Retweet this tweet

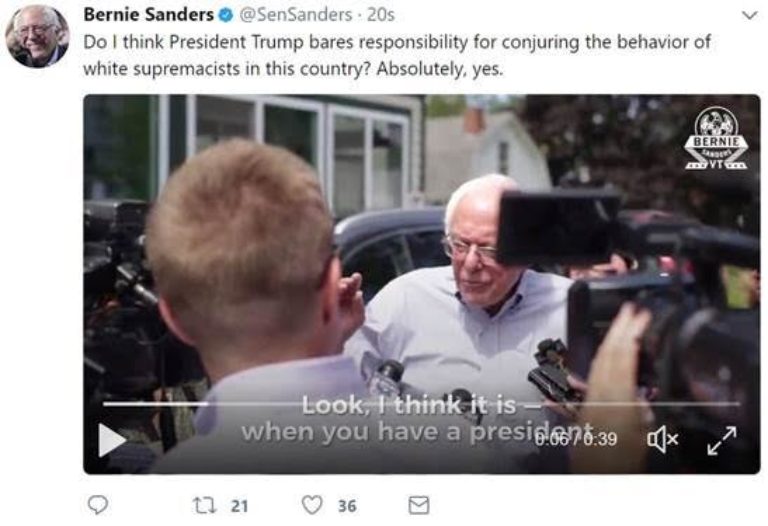(x=204, y=505)
